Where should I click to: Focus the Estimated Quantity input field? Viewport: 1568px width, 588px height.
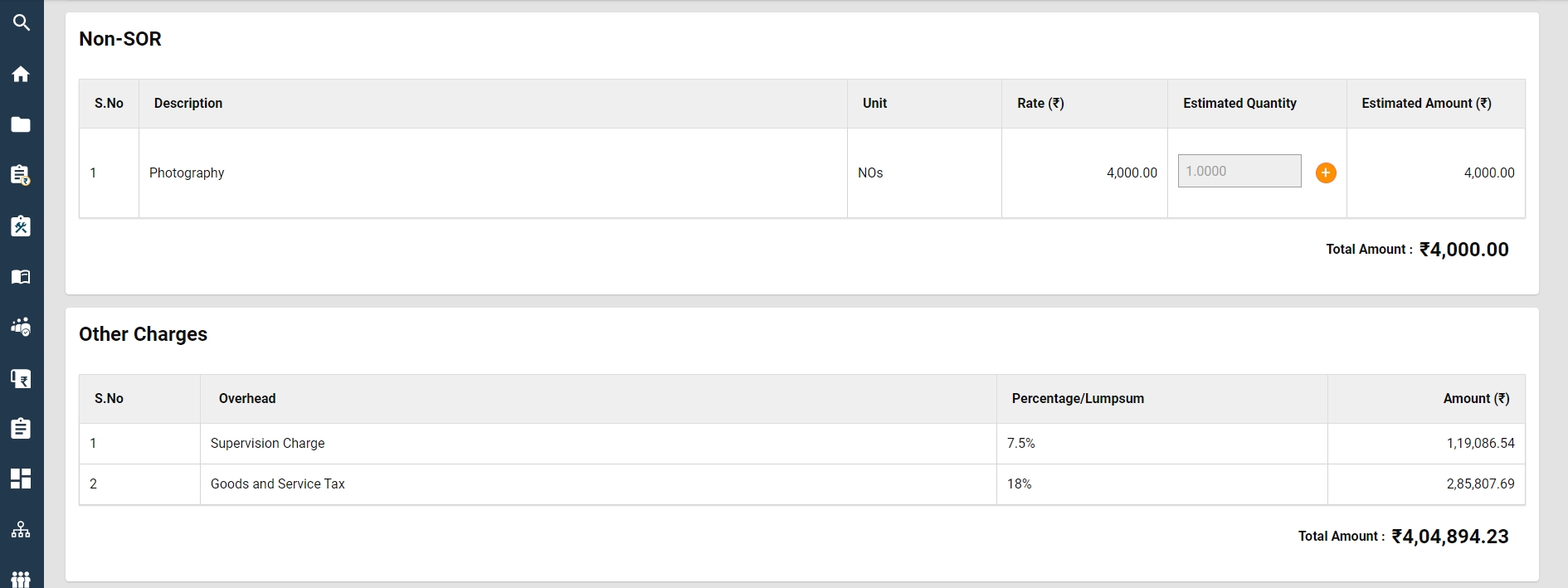pos(1239,171)
